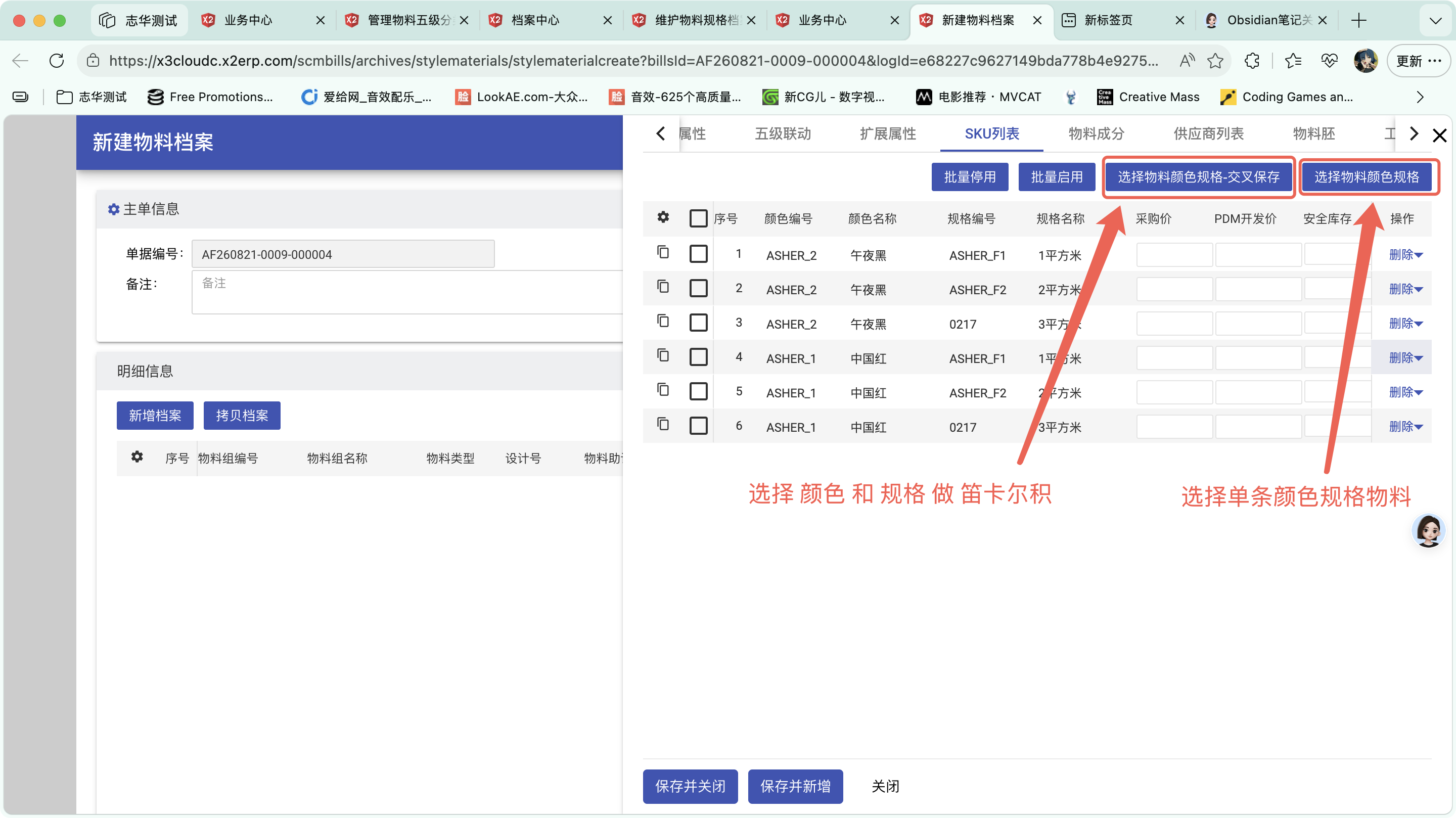Screen dimensions: 1456x818
Task: Switch to the 五级联动 tab
Action: click(783, 134)
